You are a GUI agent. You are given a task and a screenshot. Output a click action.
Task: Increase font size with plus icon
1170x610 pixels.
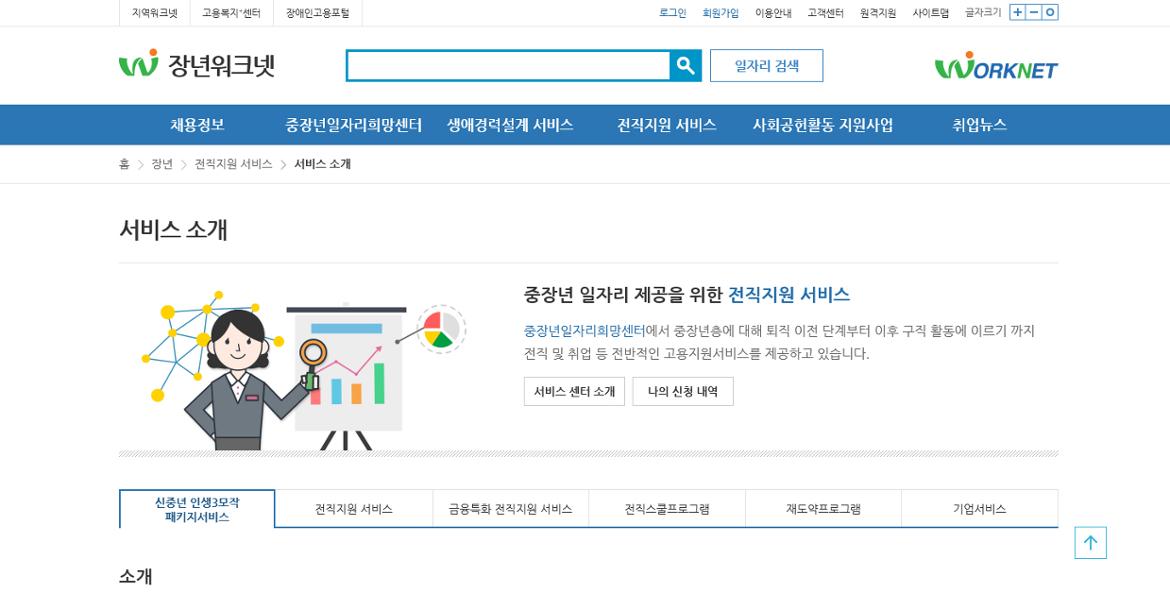pyautogui.click(x=1017, y=12)
